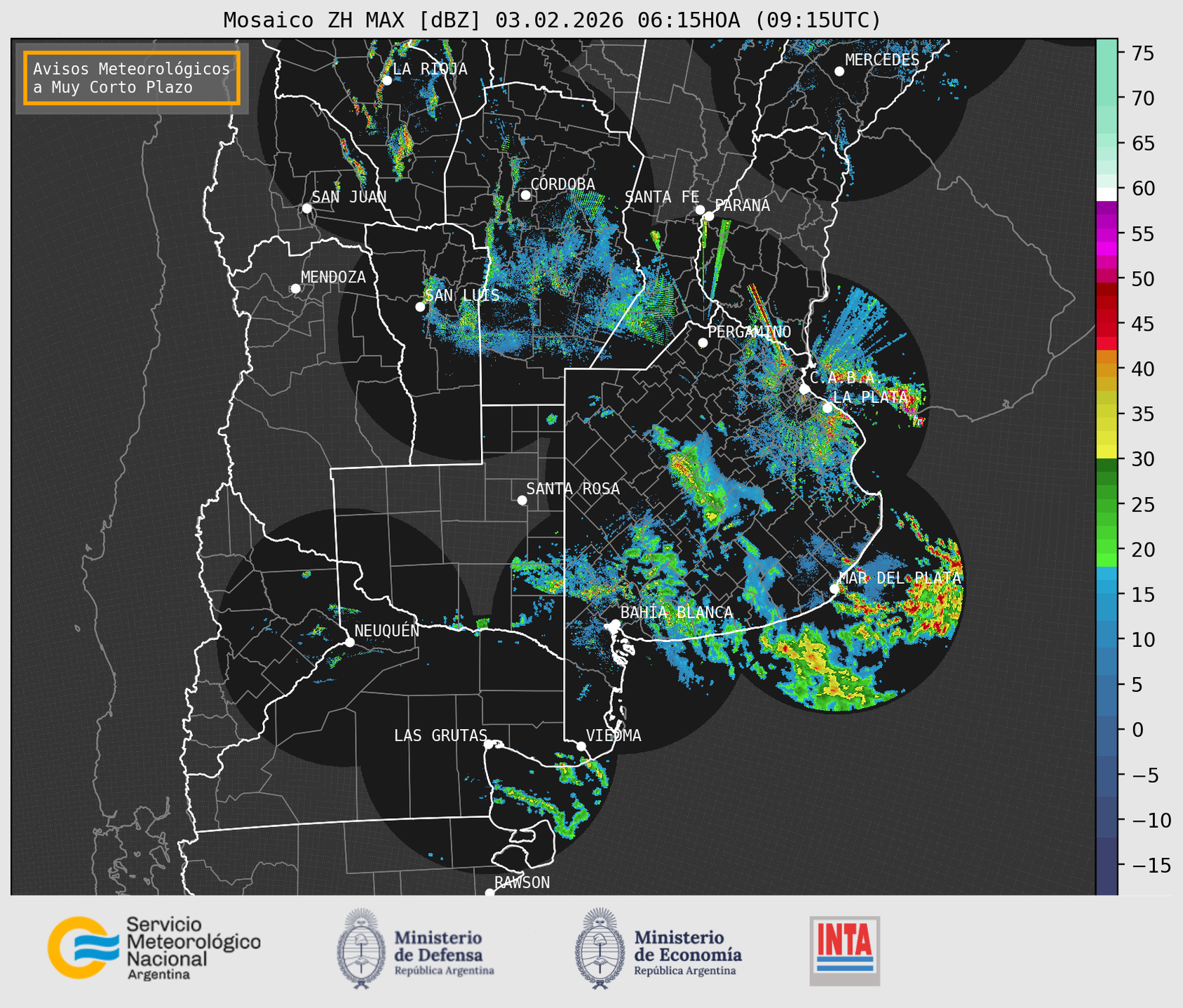1183x1008 pixels.
Task: Click the Ministerio de Defensa text
Action: 444,952
